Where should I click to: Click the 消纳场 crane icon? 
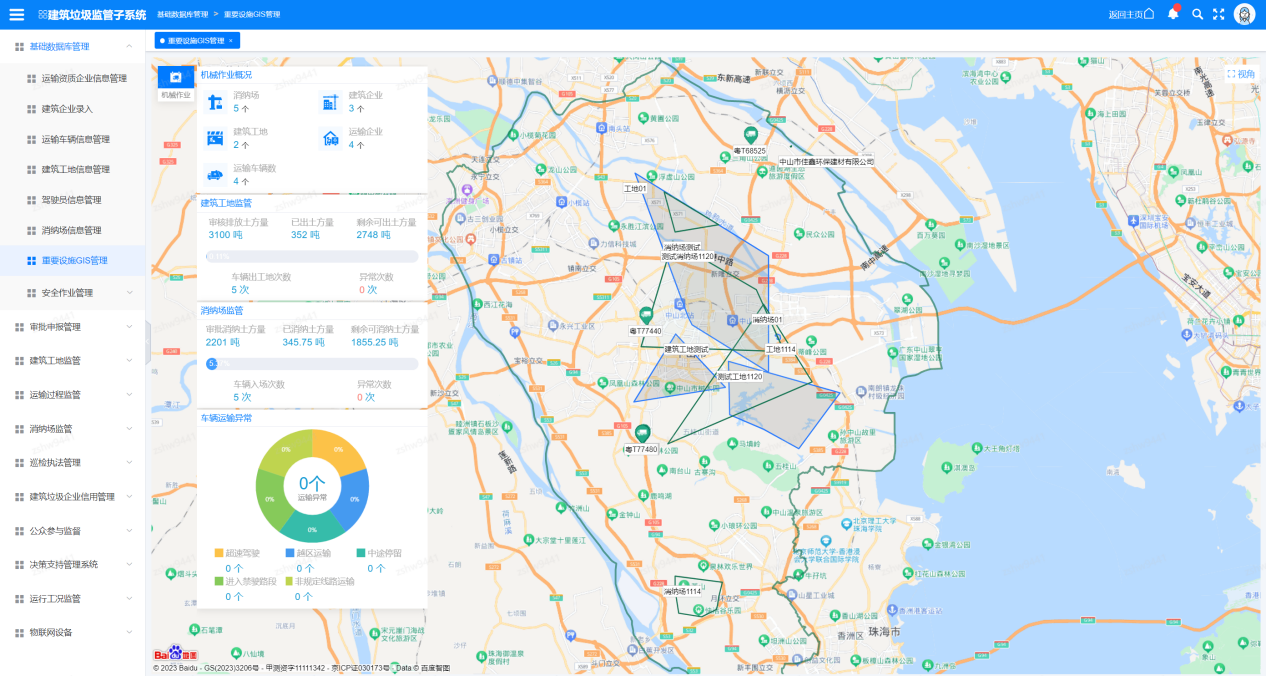point(215,102)
